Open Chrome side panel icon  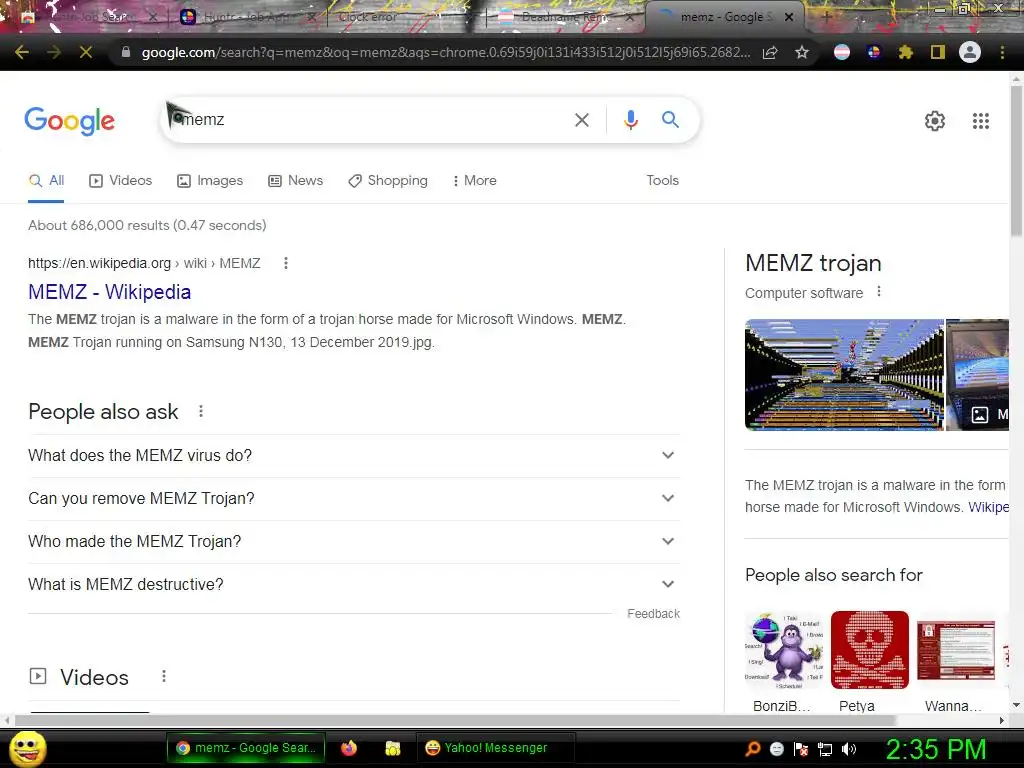(938, 52)
